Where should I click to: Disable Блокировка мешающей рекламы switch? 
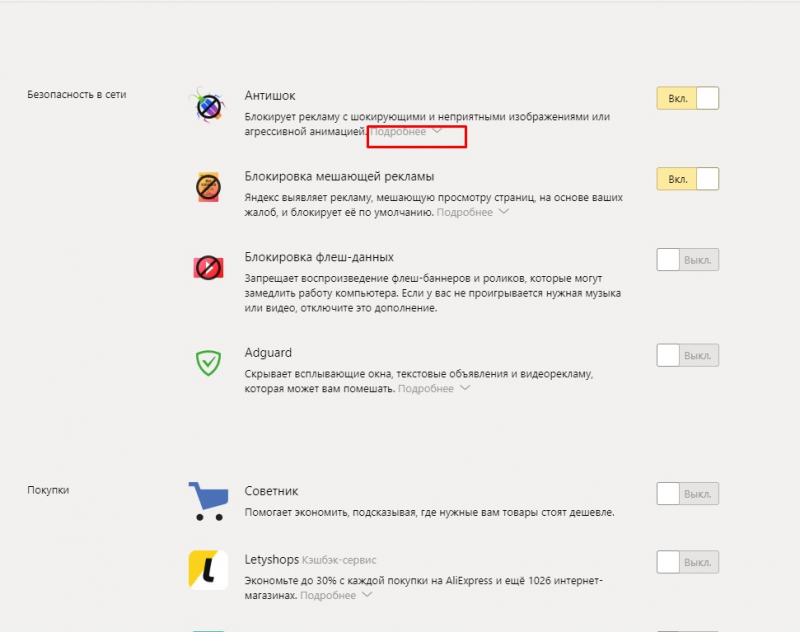coord(687,179)
